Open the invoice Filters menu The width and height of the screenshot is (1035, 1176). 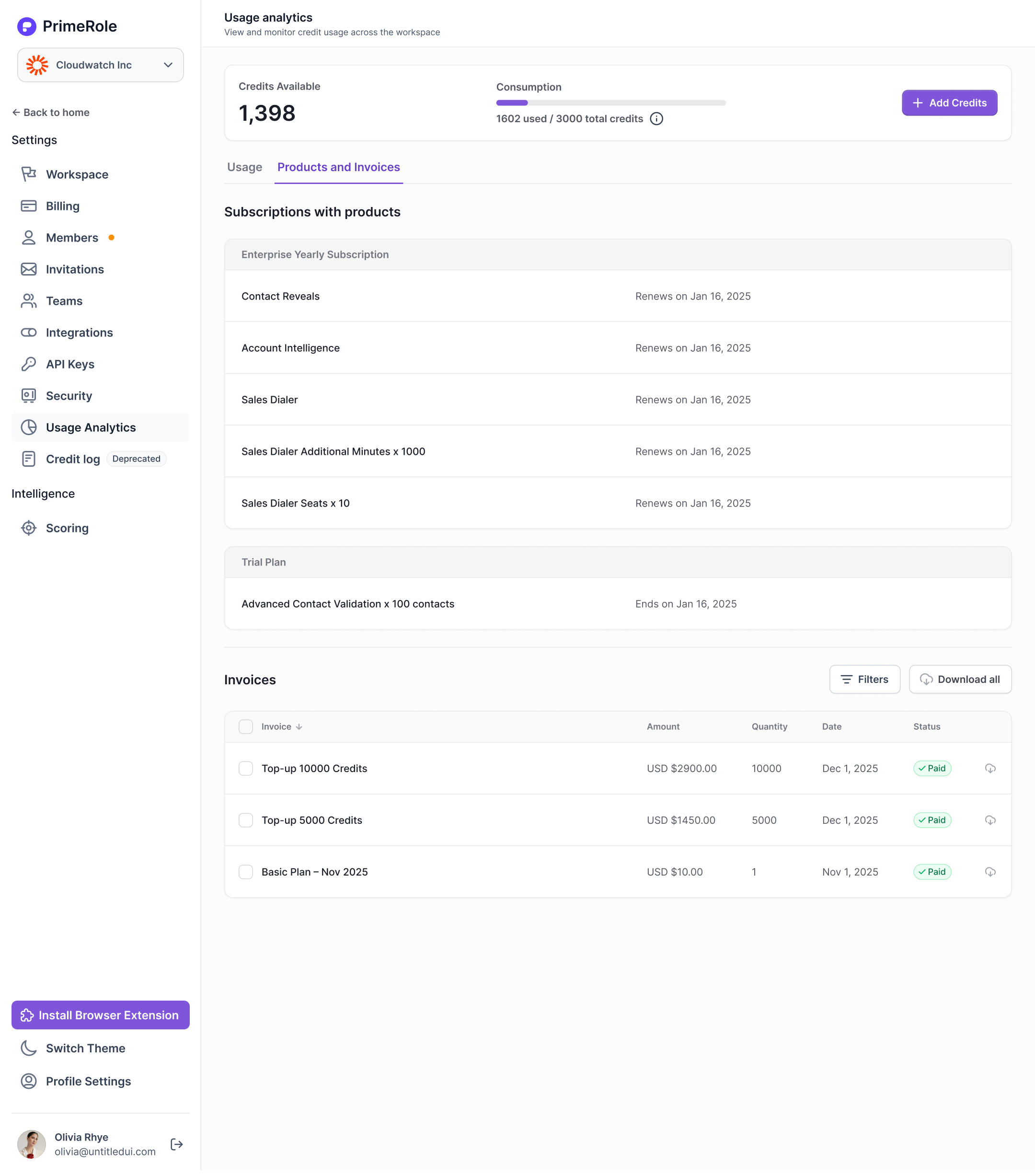864,680
